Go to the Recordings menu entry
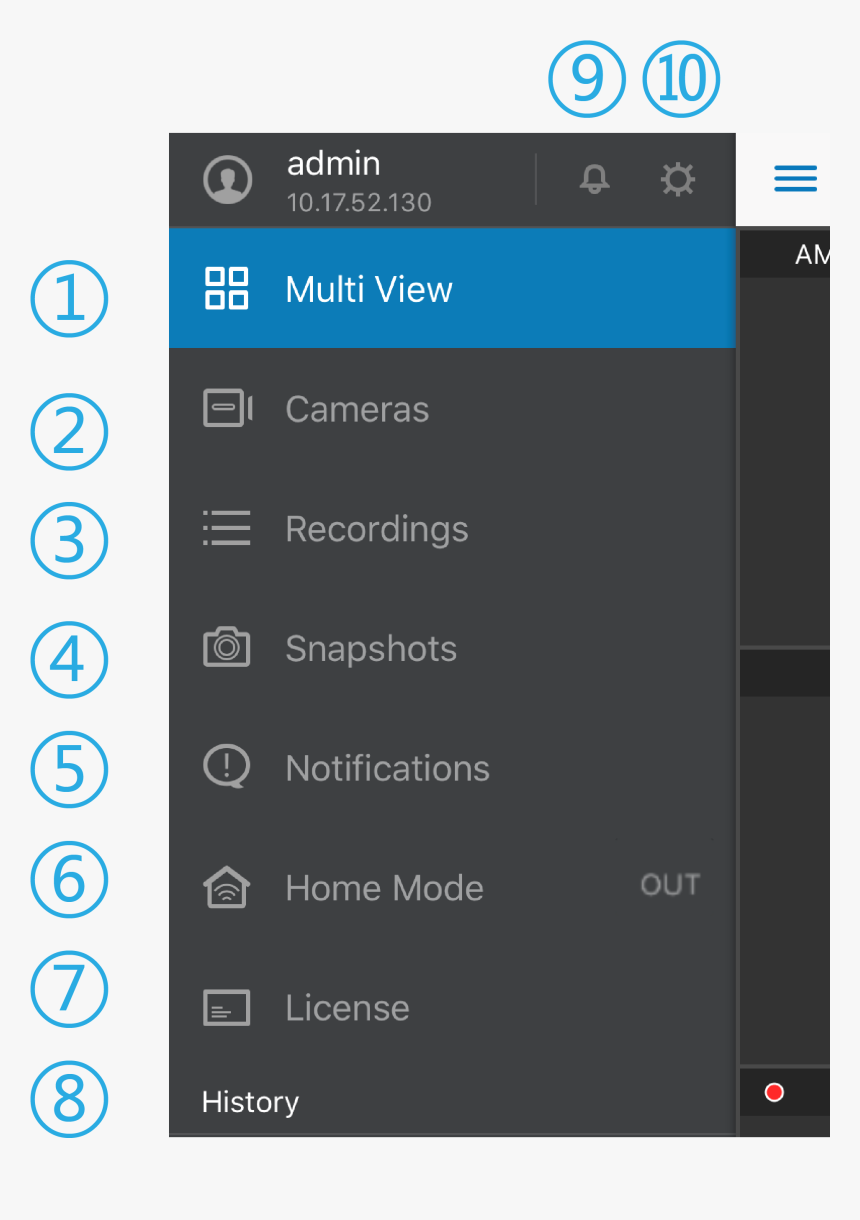 click(377, 529)
